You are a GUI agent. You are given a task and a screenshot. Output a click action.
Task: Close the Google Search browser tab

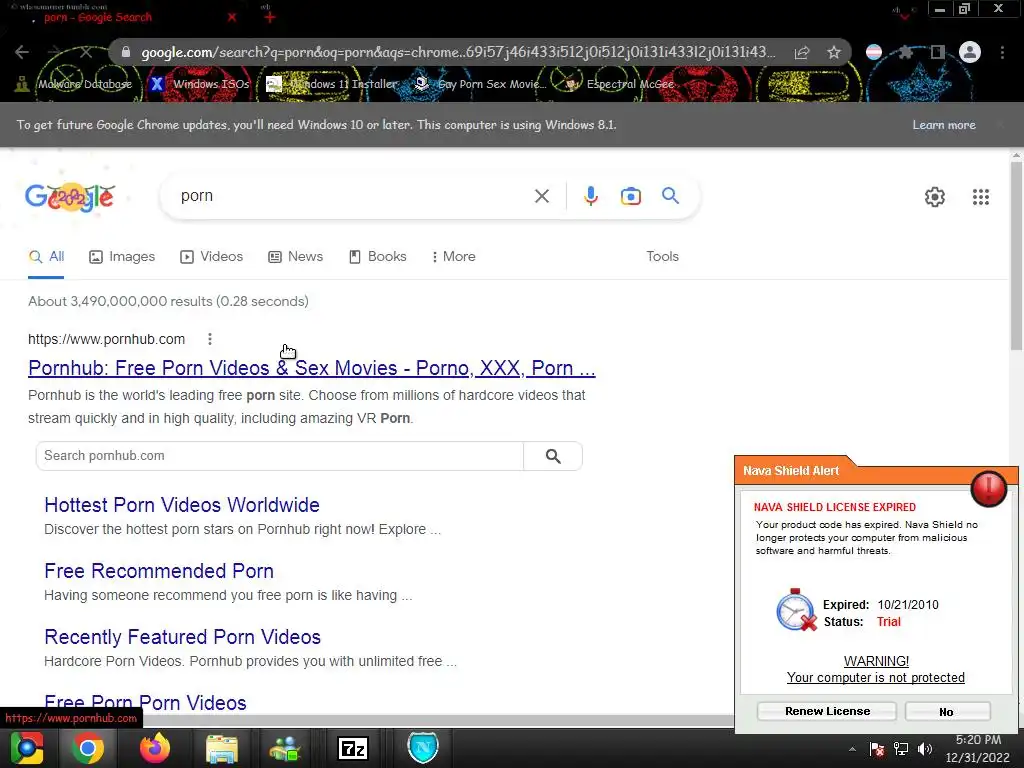pyautogui.click(x=232, y=18)
